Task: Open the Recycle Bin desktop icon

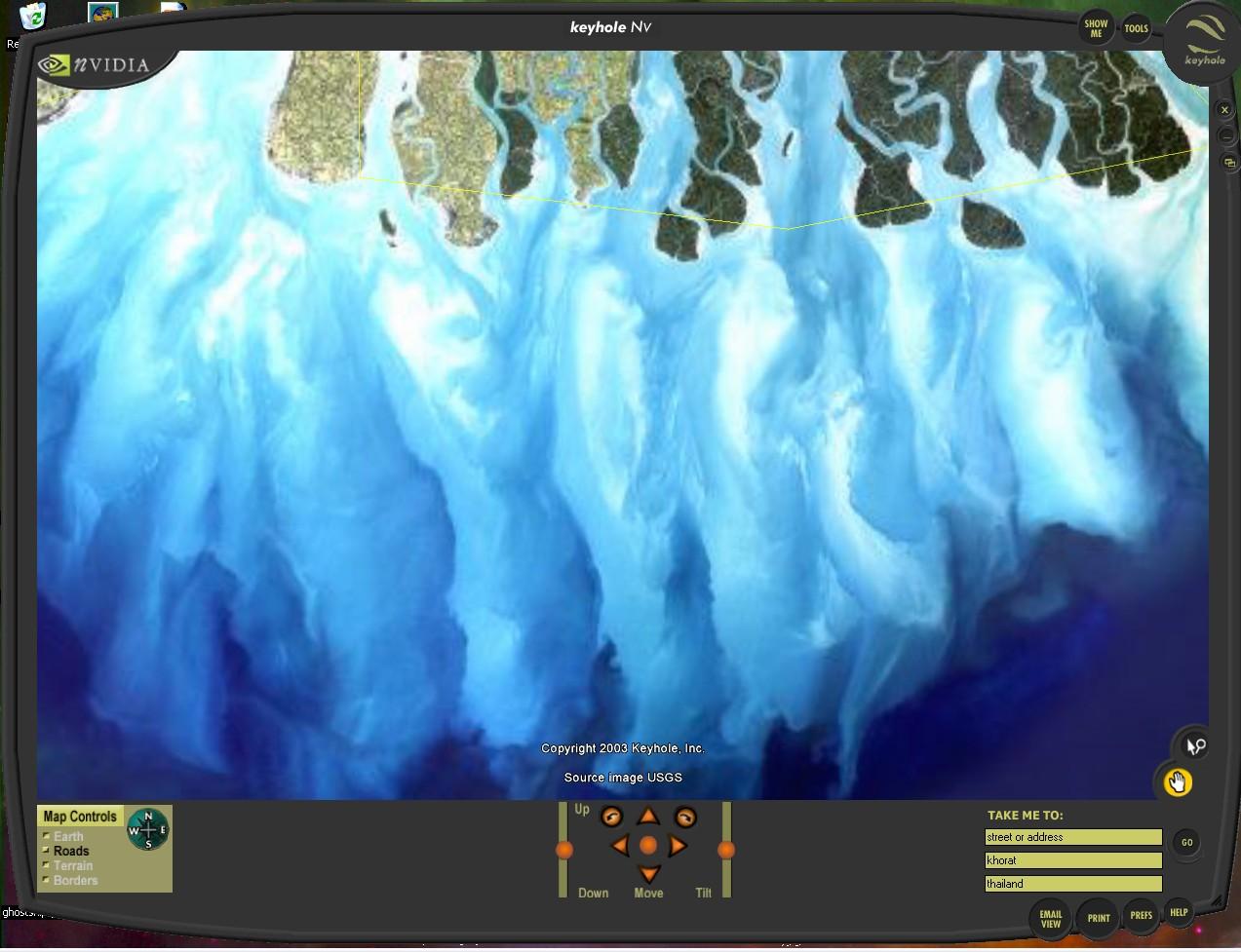Action: point(33,18)
